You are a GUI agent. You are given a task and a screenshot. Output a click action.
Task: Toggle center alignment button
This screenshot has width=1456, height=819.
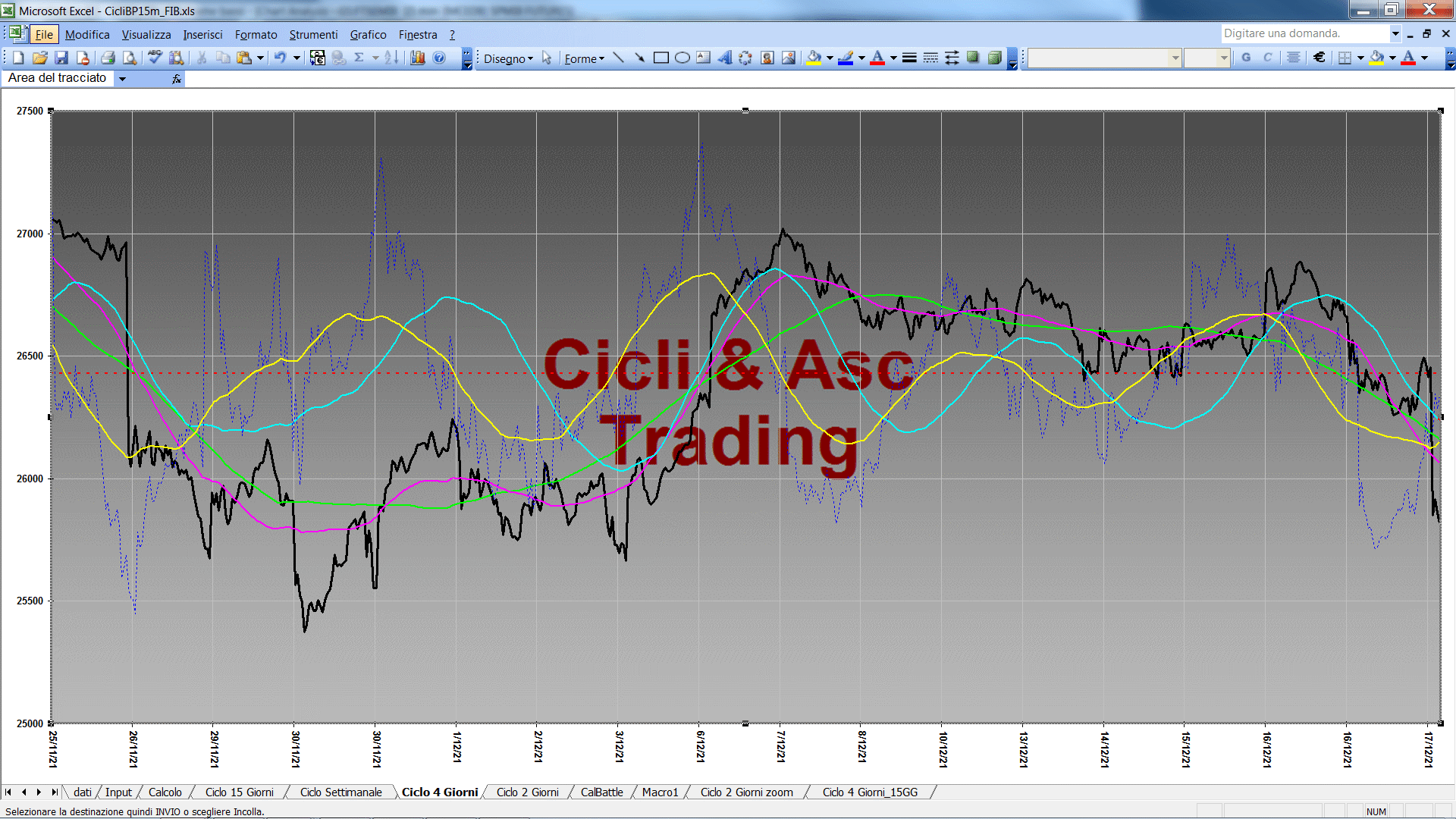click(x=1294, y=58)
